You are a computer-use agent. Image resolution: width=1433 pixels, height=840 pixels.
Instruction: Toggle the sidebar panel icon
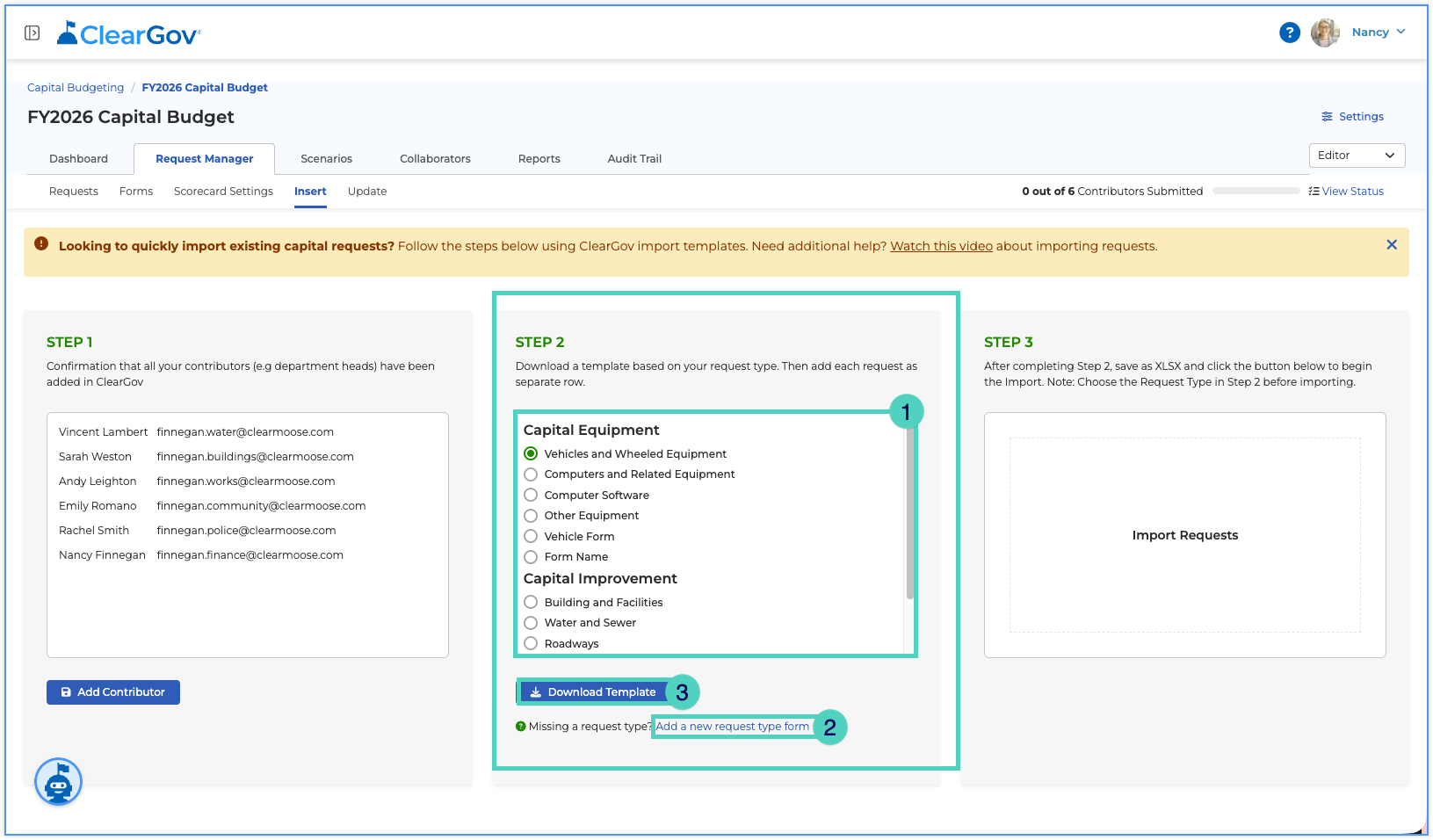coord(32,33)
